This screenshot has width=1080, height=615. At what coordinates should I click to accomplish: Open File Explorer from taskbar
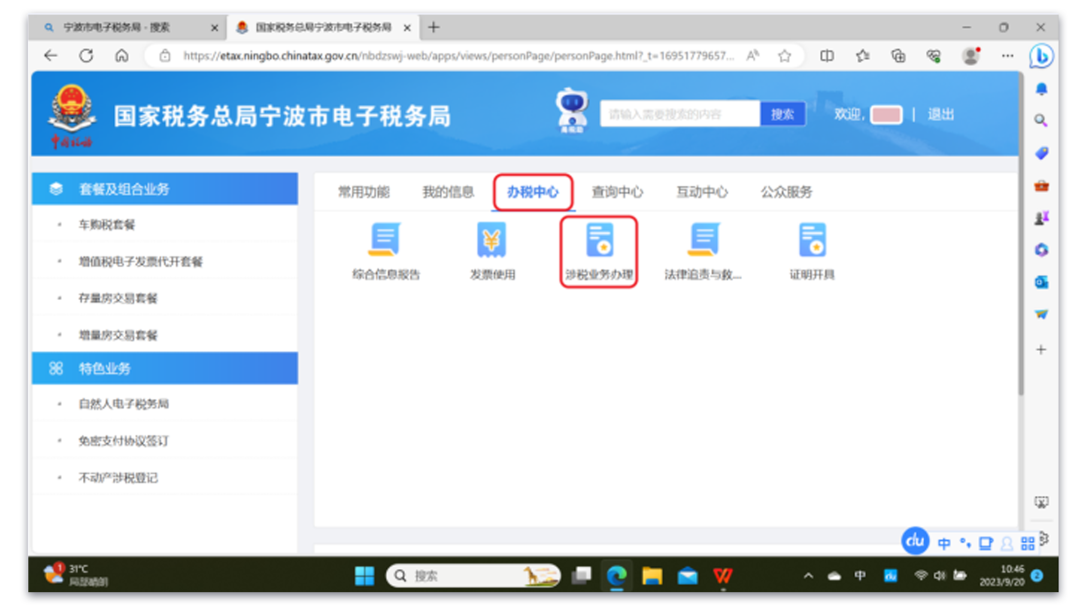(x=652, y=575)
